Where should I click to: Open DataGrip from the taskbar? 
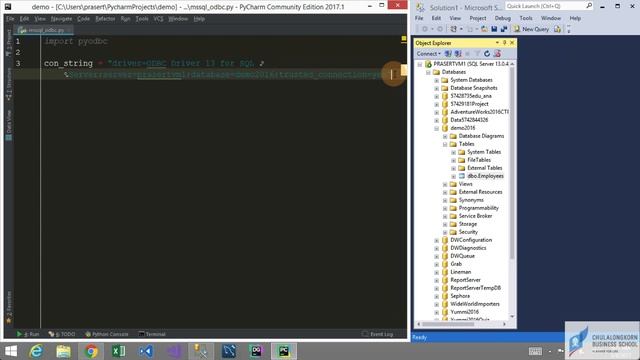click(x=256, y=351)
